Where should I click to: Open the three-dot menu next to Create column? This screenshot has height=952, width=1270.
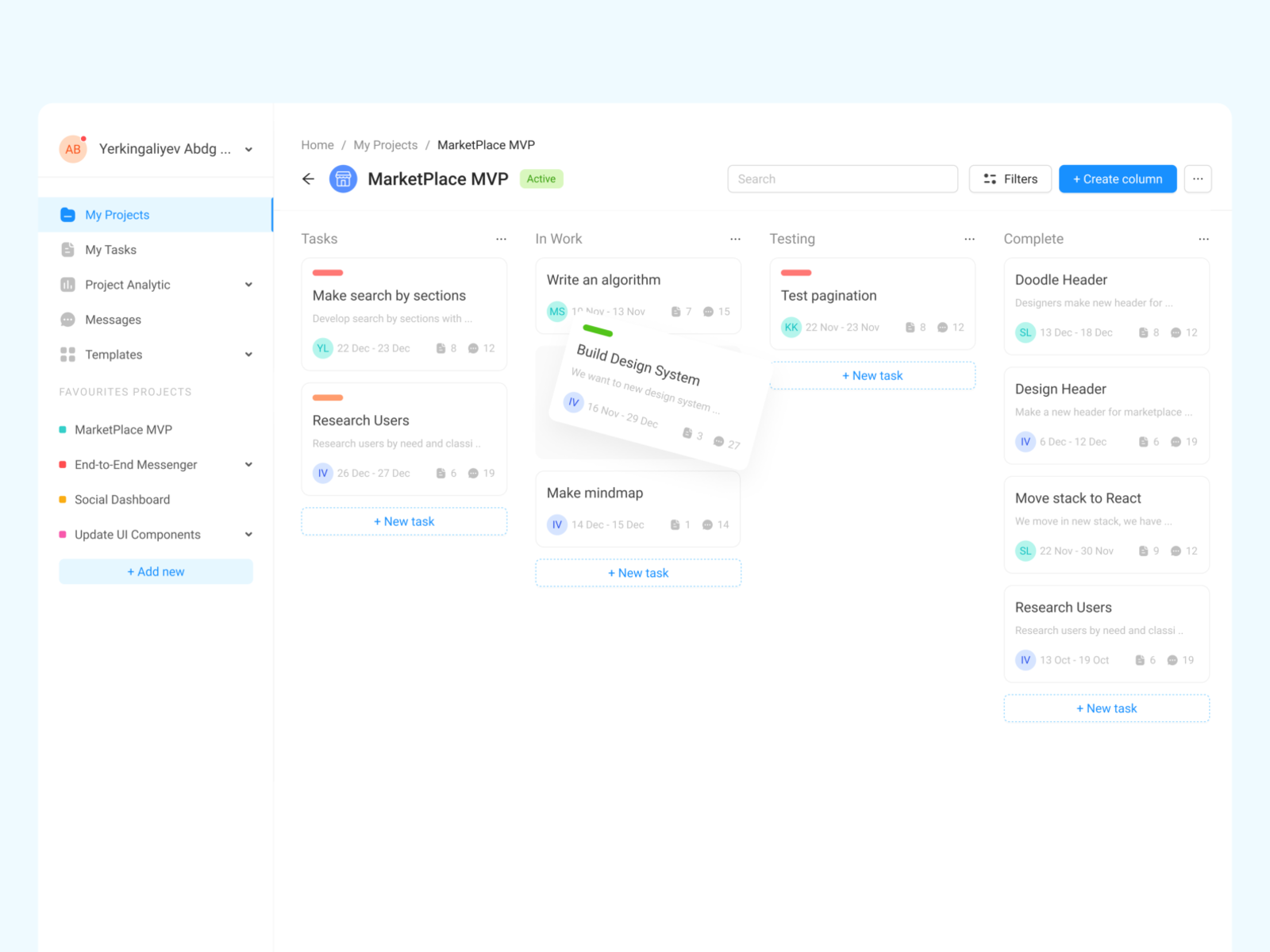[x=1198, y=179]
